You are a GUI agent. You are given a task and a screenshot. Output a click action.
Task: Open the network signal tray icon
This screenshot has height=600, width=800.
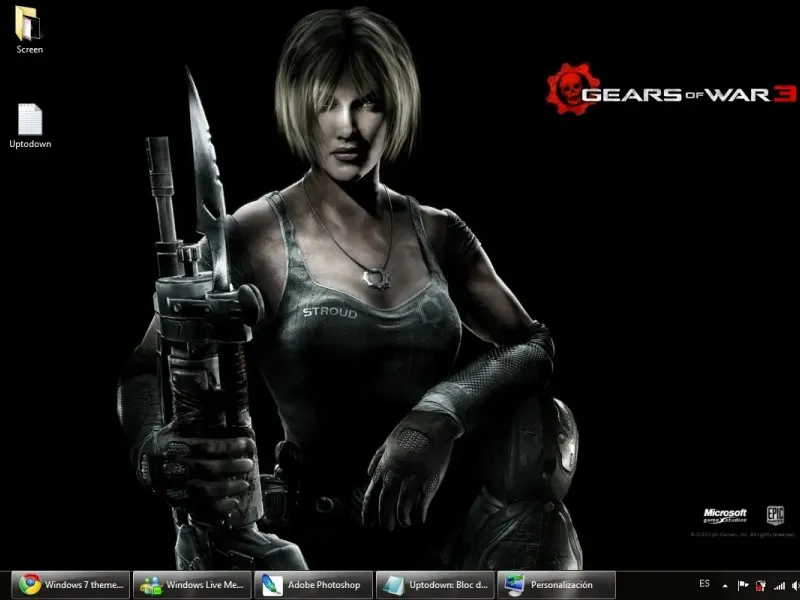pos(779,586)
